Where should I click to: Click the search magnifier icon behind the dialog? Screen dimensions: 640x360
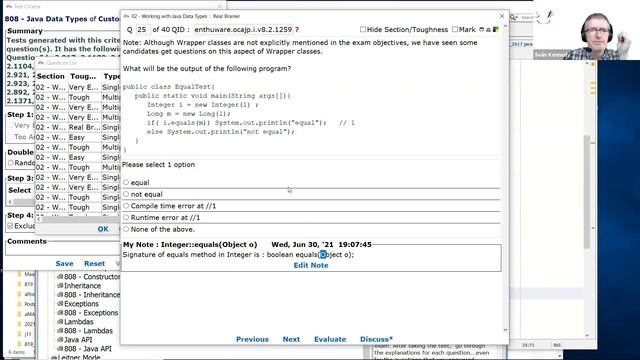(513, 17)
